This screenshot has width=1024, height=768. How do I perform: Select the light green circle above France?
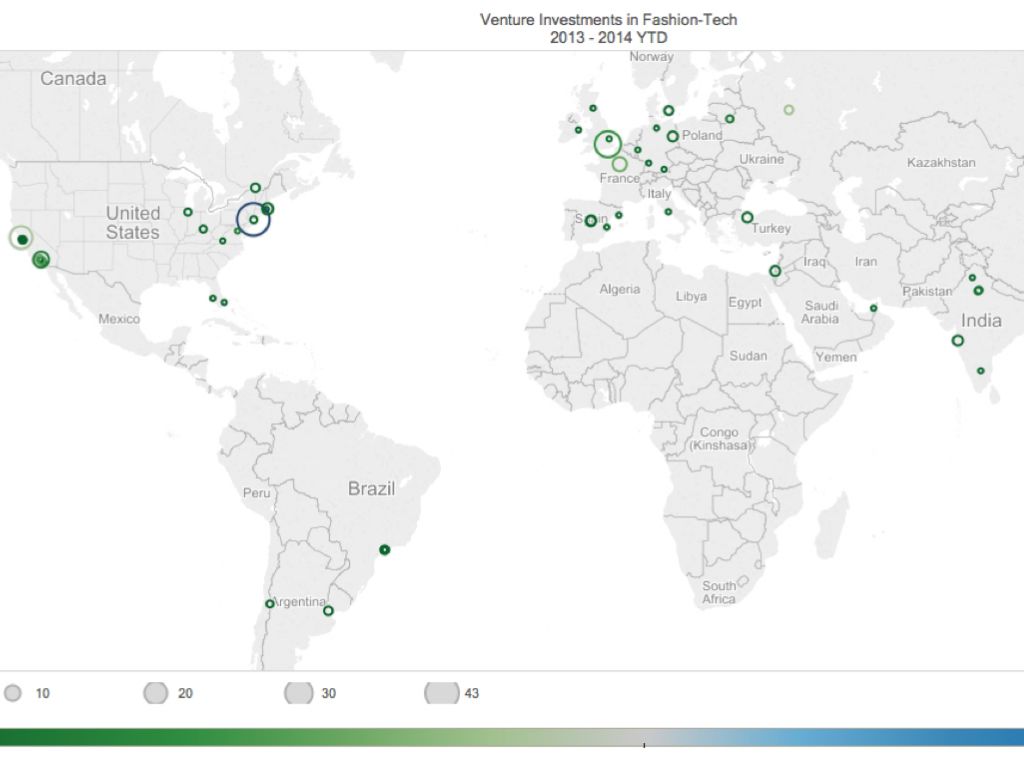click(x=620, y=164)
